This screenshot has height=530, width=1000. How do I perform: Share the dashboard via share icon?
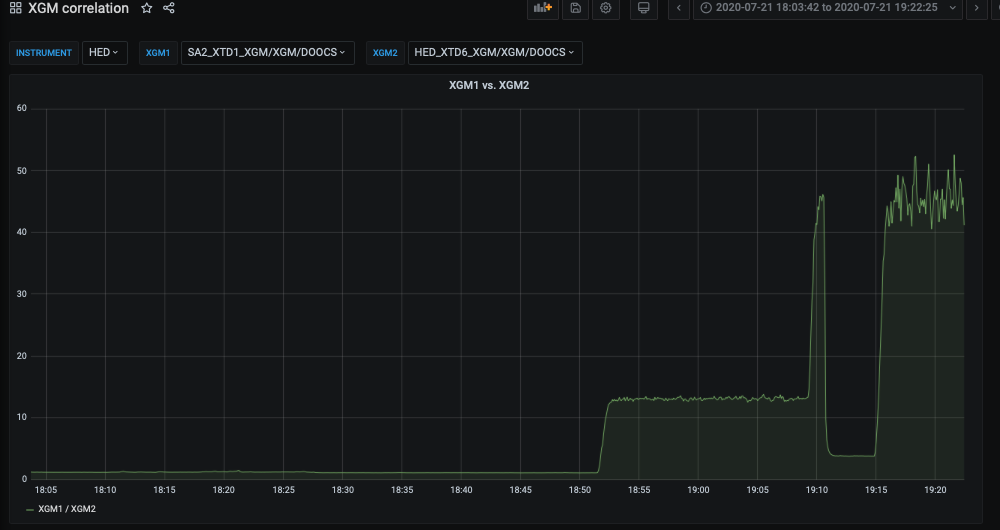168,8
